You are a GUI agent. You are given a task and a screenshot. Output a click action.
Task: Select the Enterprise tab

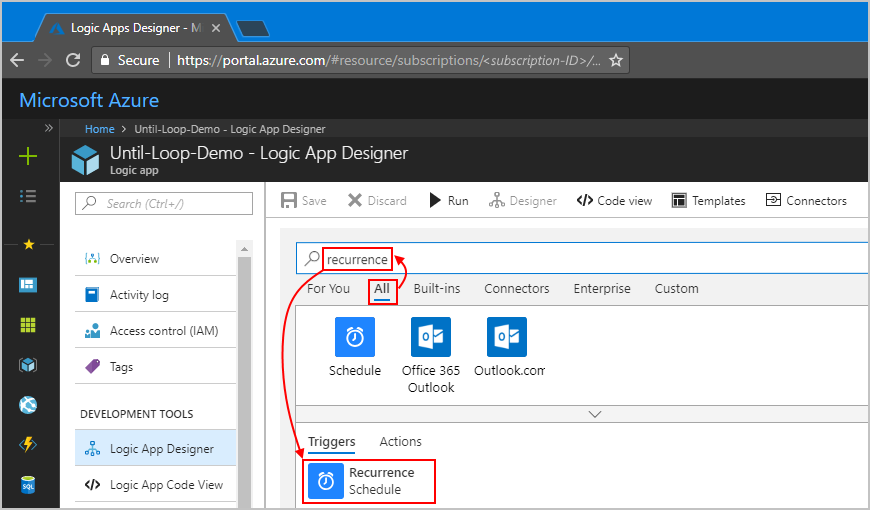coord(601,289)
